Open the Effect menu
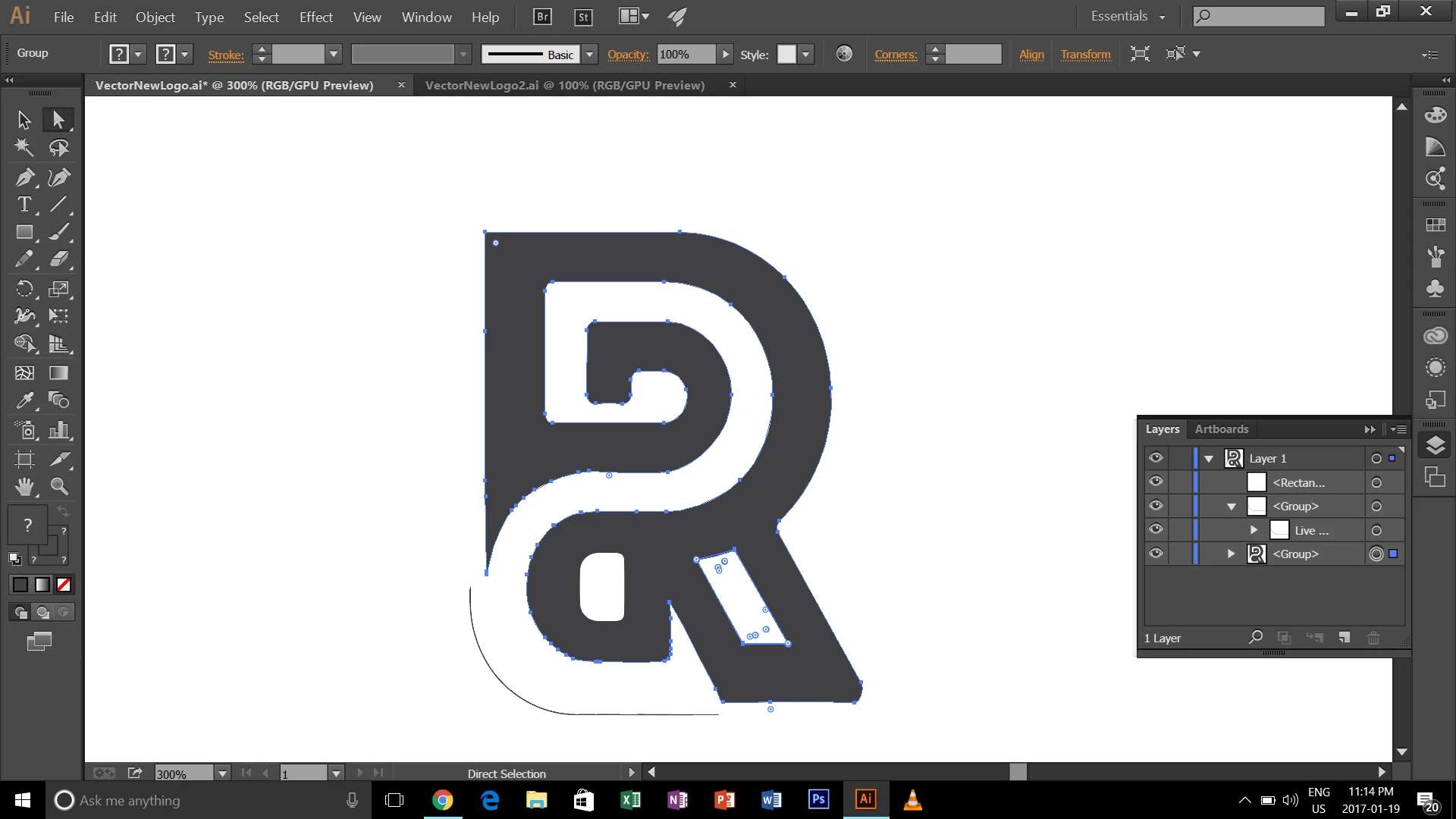 315,17
